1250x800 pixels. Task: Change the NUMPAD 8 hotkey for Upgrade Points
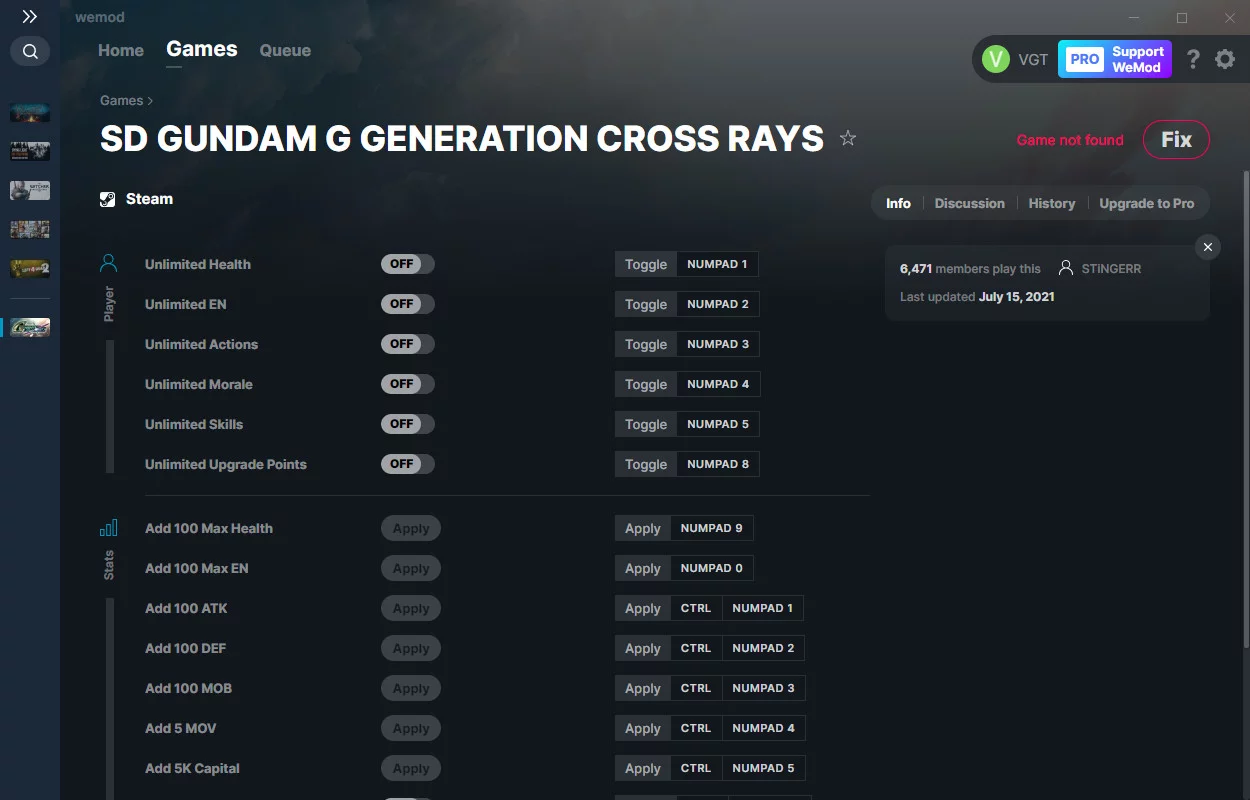coord(718,464)
